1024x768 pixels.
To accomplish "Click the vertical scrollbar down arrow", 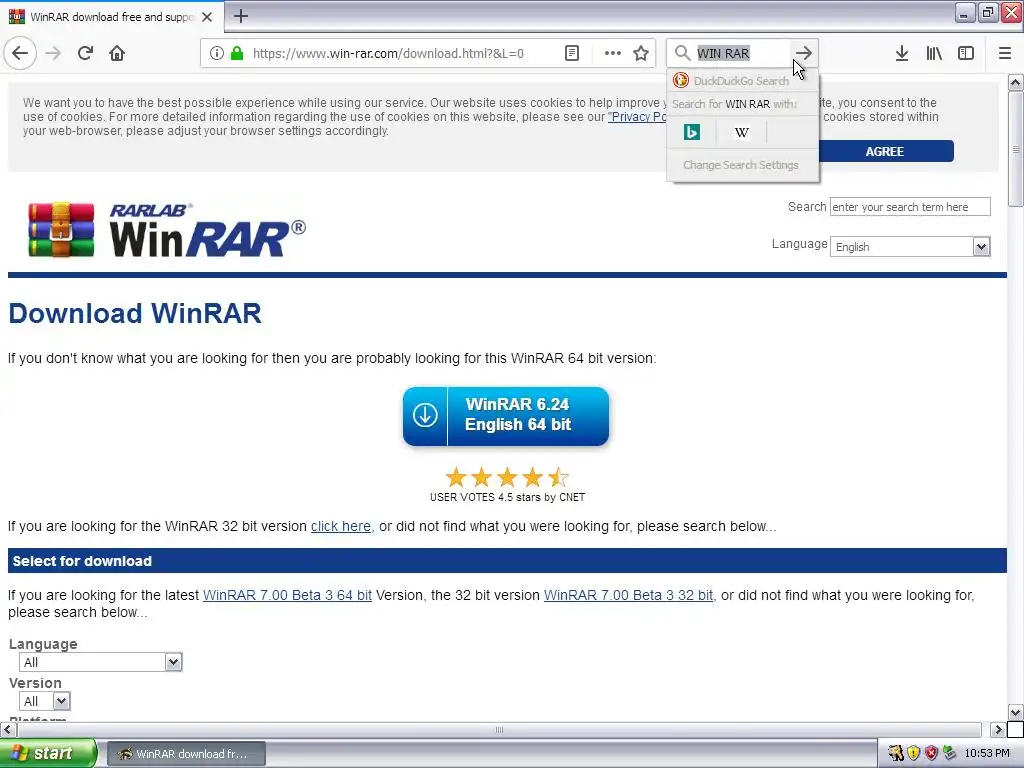I will [1016, 712].
